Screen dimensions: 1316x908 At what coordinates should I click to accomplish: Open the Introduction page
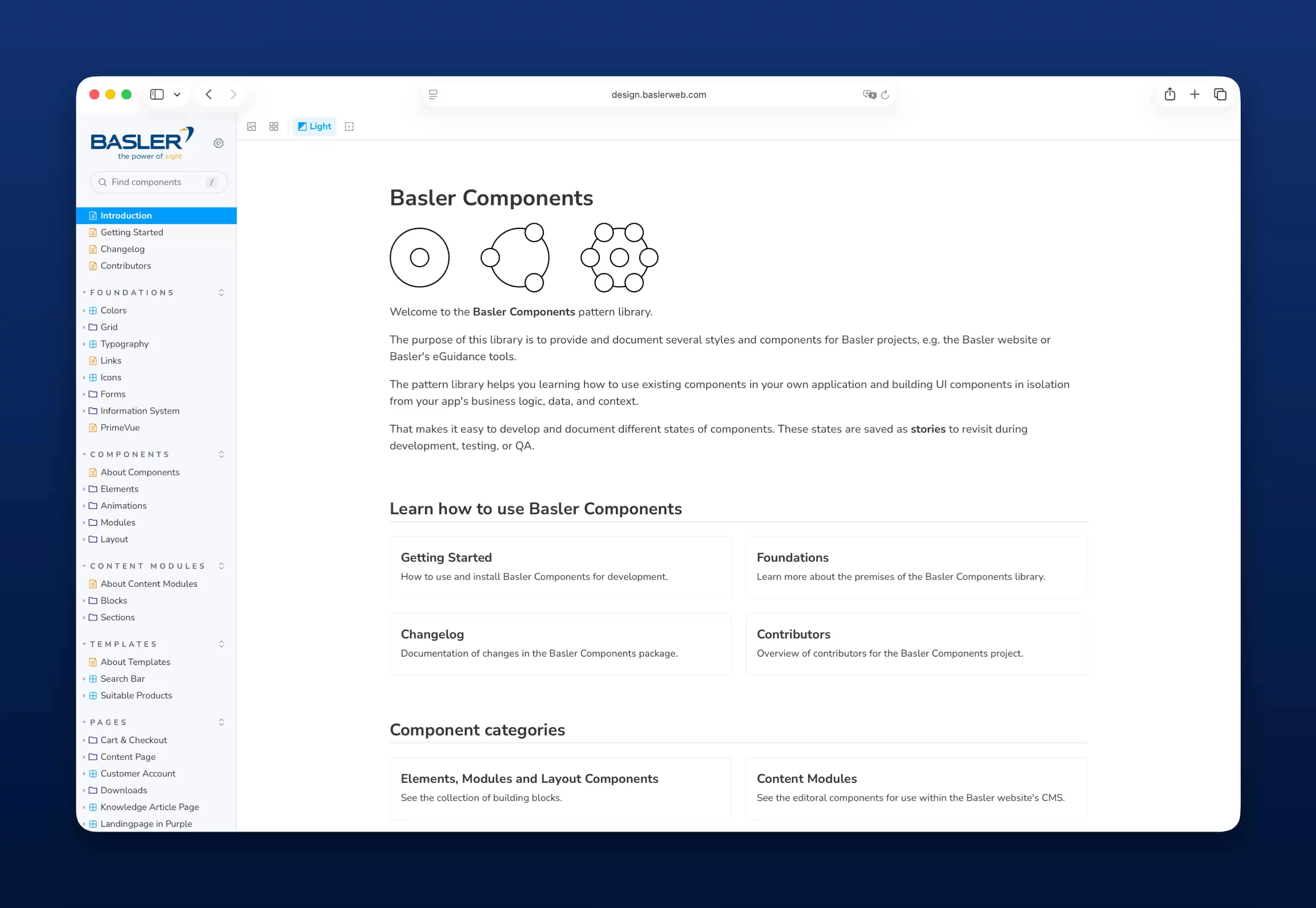[x=125, y=215]
